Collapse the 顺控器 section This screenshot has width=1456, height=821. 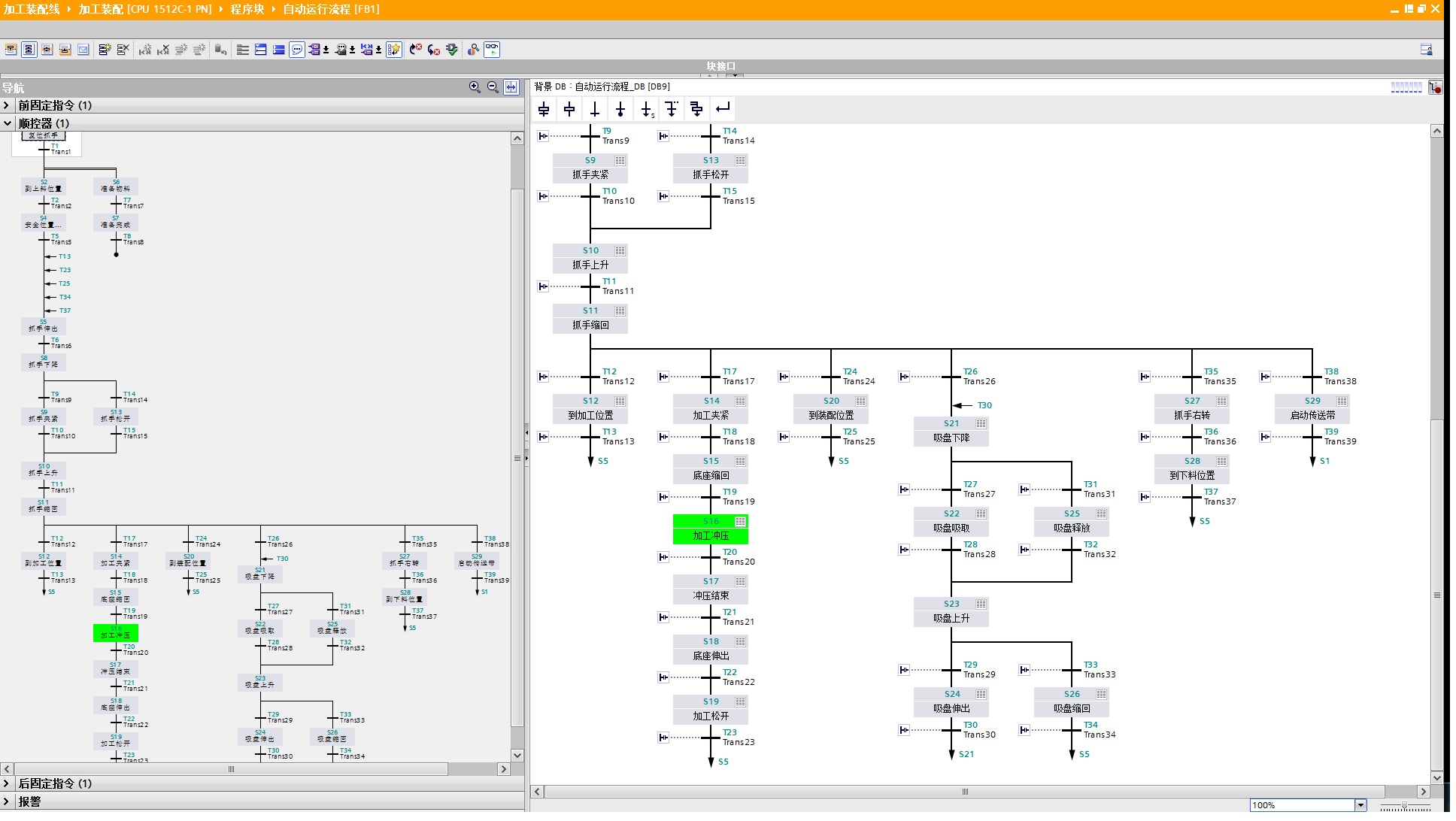(7, 123)
